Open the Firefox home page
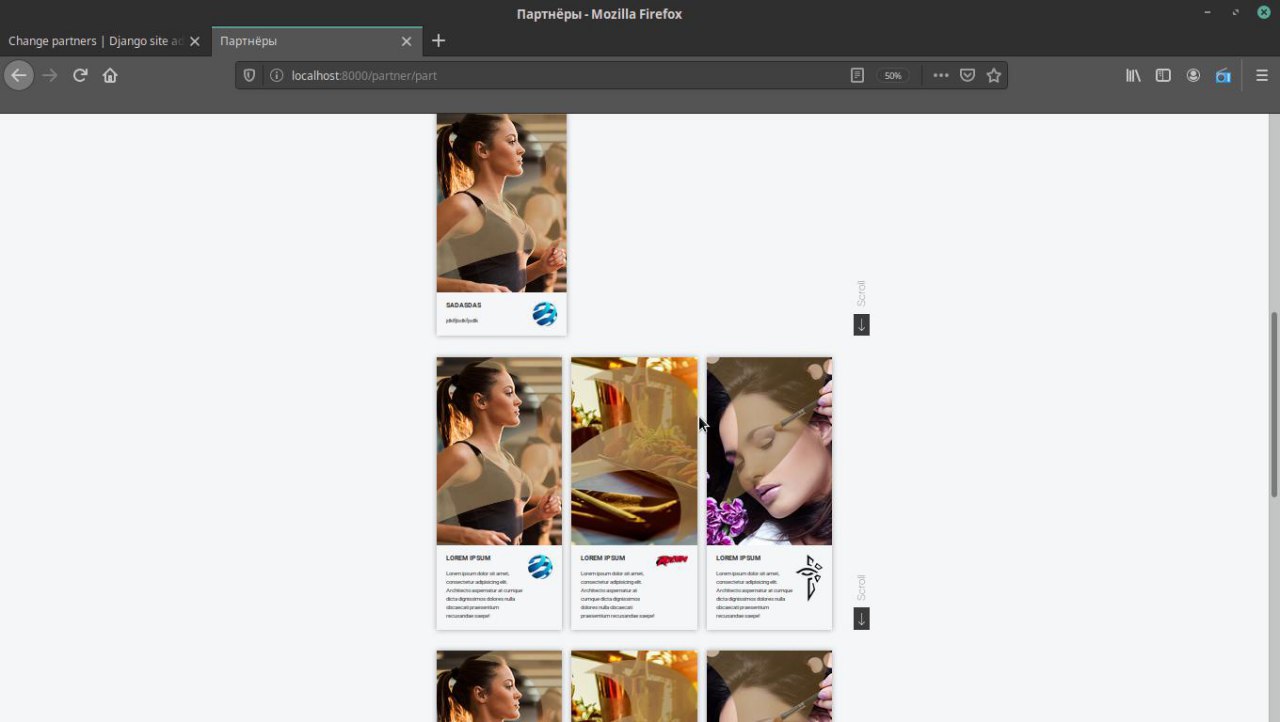This screenshot has width=1280, height=722. pyautogui.click(x=110, y=75)
